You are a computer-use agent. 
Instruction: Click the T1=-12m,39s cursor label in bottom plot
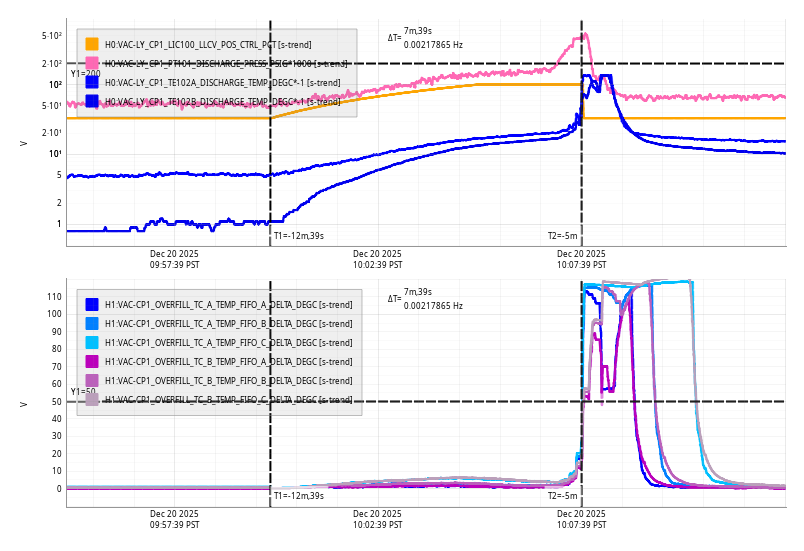pyautogui.click(x=299, y=496)
